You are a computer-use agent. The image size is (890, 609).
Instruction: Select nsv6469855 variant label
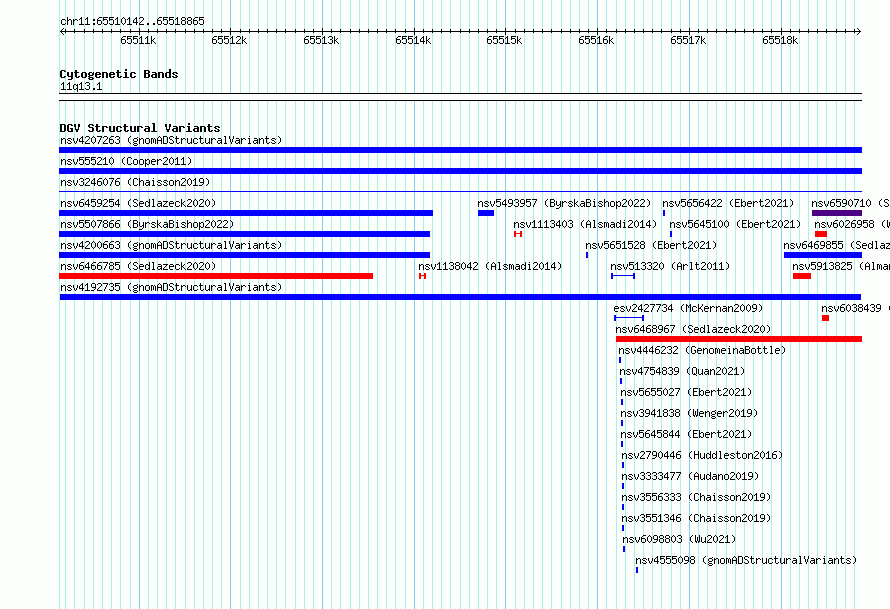pos(837,245)
